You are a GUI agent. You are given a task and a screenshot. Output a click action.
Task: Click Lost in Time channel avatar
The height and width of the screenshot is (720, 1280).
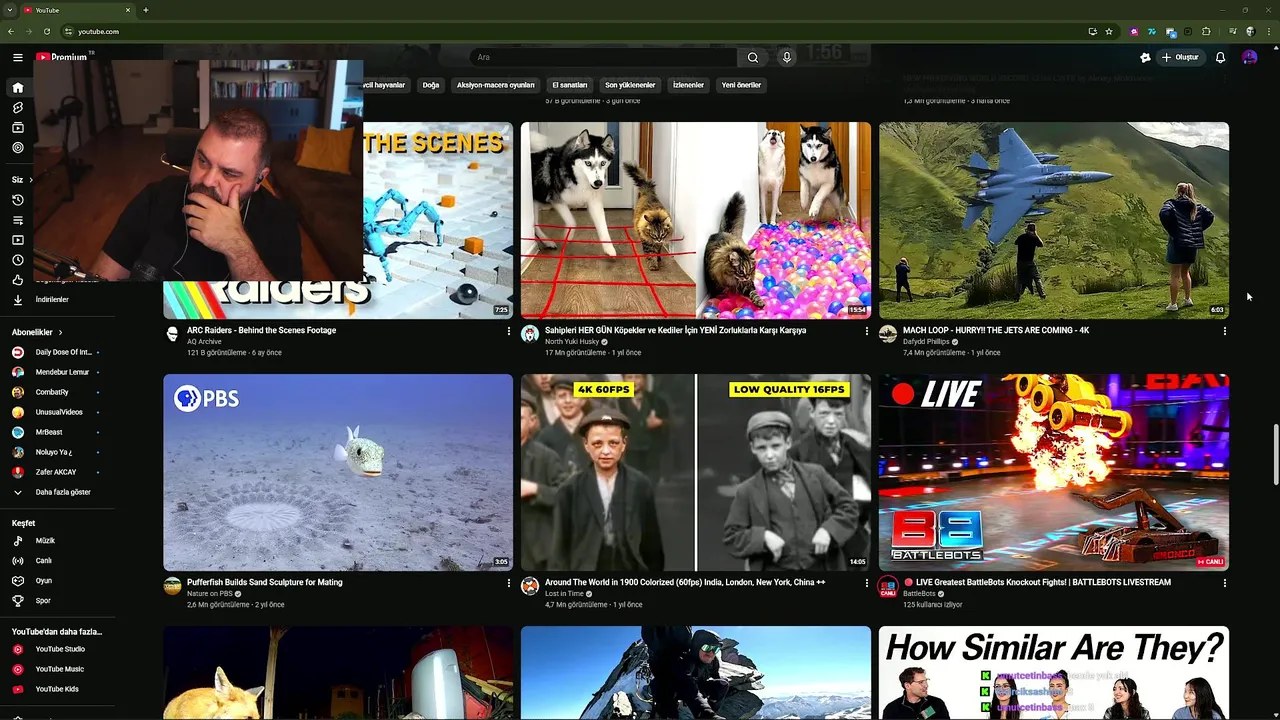pos(530,586)
